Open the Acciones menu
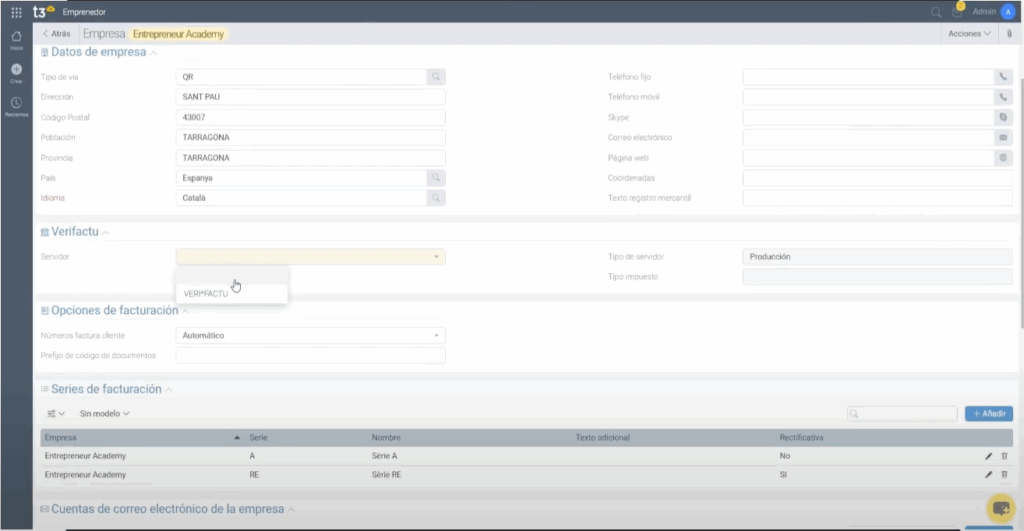 (x=969, y=34)
